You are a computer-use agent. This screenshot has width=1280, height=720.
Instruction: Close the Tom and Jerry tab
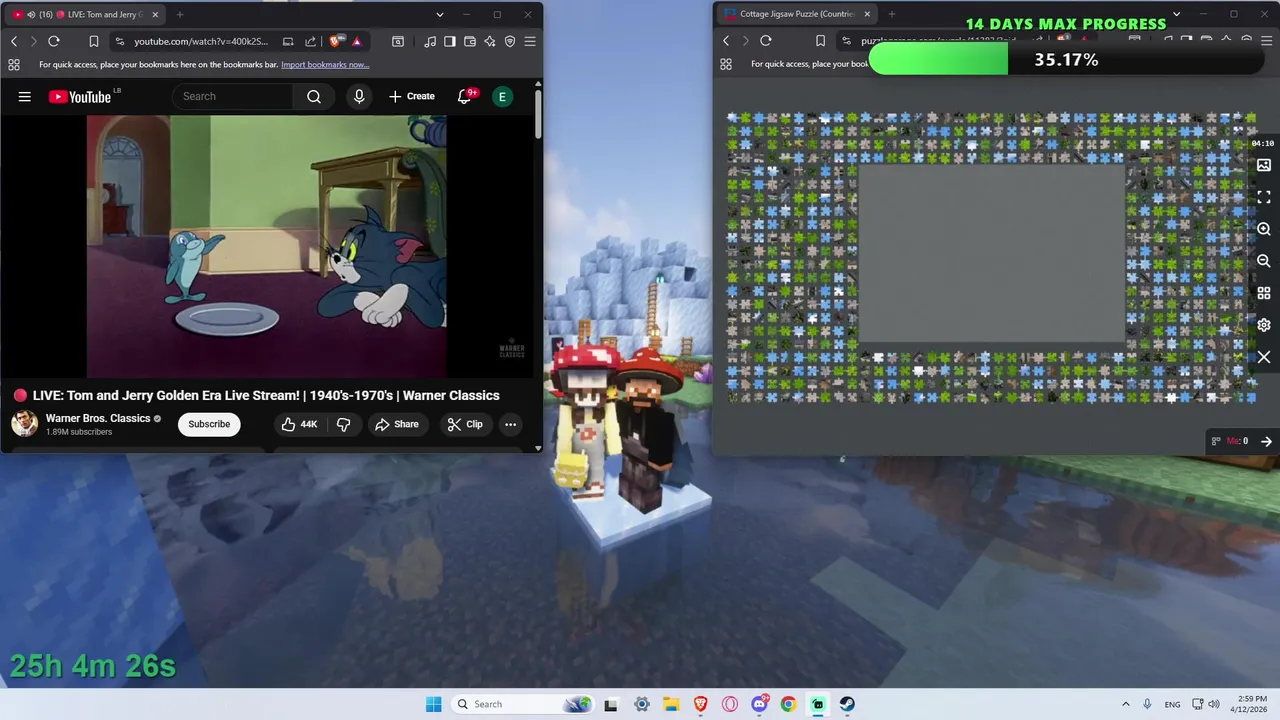155,15
